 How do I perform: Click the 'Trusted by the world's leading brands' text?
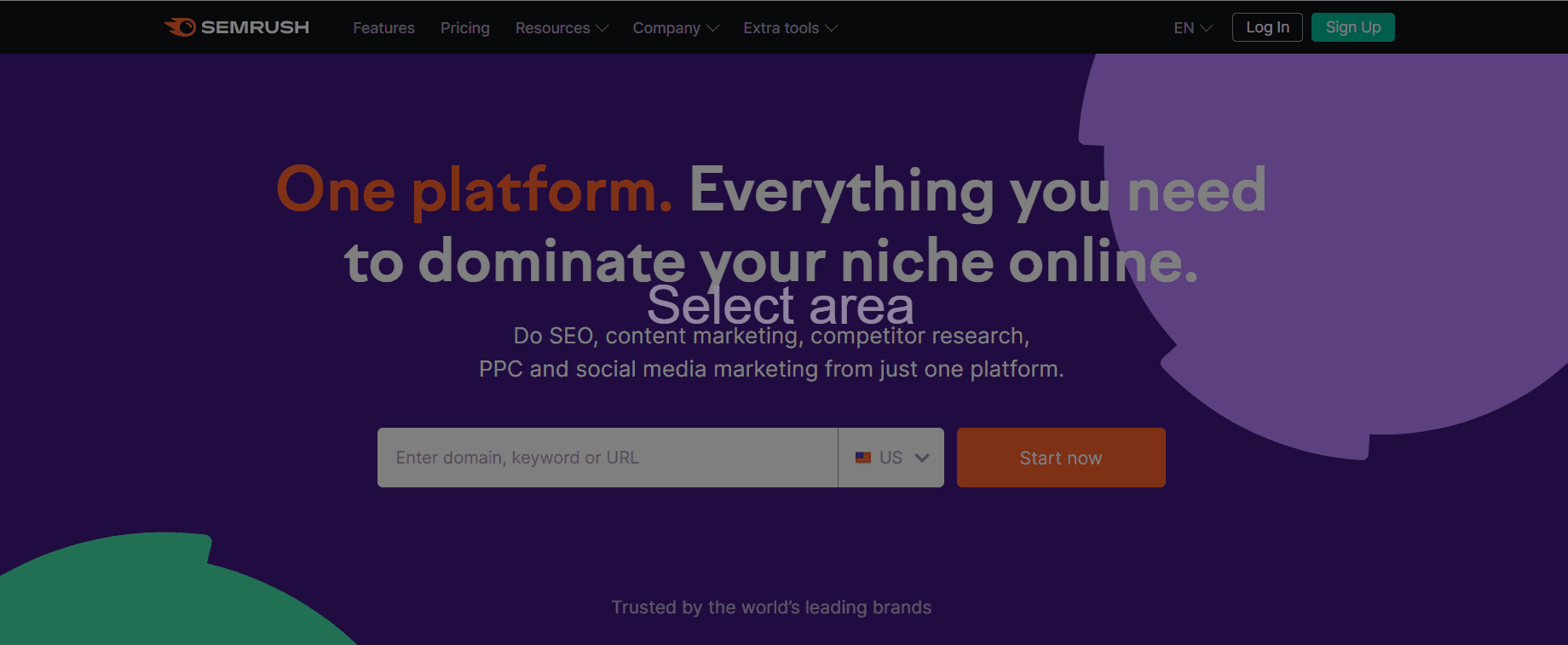coord(771,608)
